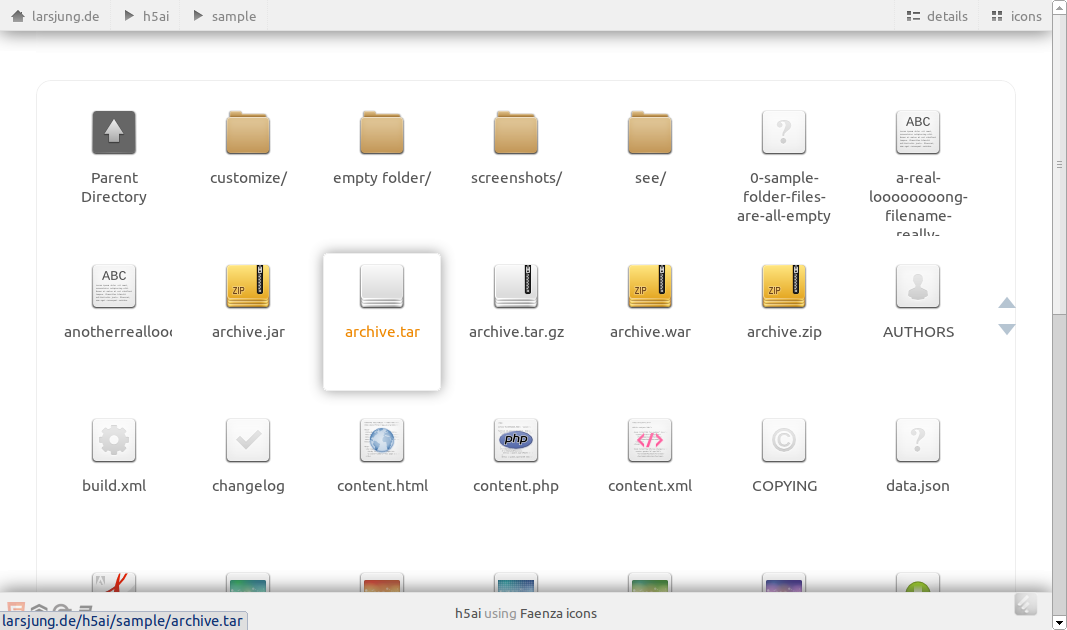
Task: Click the content.php PHP icon
Action: (x=516, y=440)
